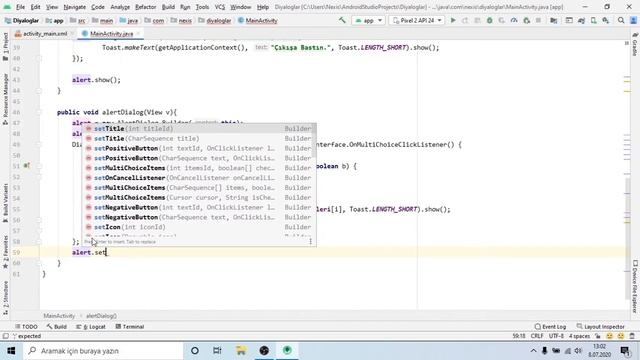The width and height of the screenshot is (640, 360).
Task: Open the Resource Manager side panel
Action: click(5, 99)
